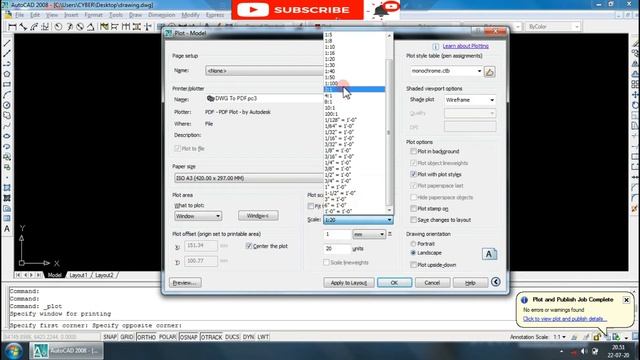Open the mm units dropdown
Screen dimensions: 640x360
point(369,234)
